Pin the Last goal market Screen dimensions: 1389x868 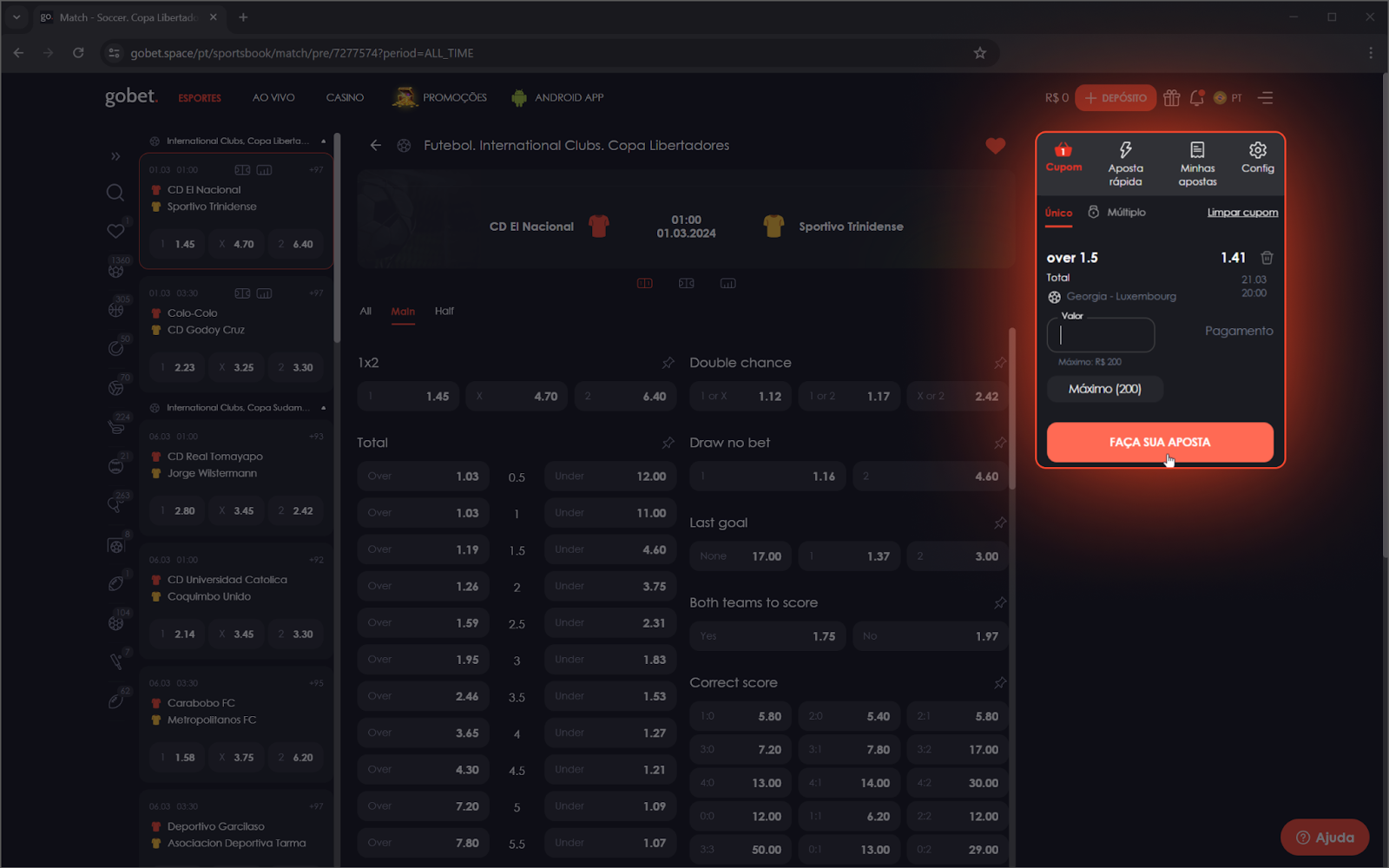1000,523
